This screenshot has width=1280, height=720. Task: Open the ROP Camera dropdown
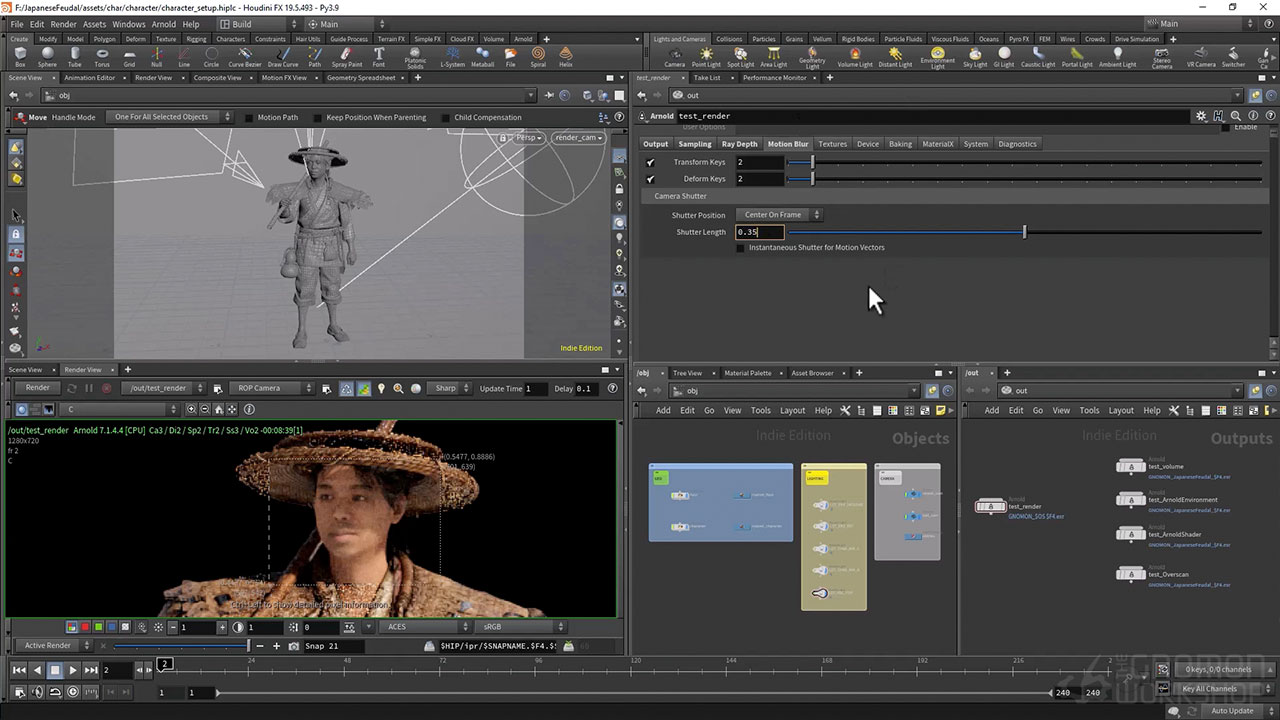[272, 388]
